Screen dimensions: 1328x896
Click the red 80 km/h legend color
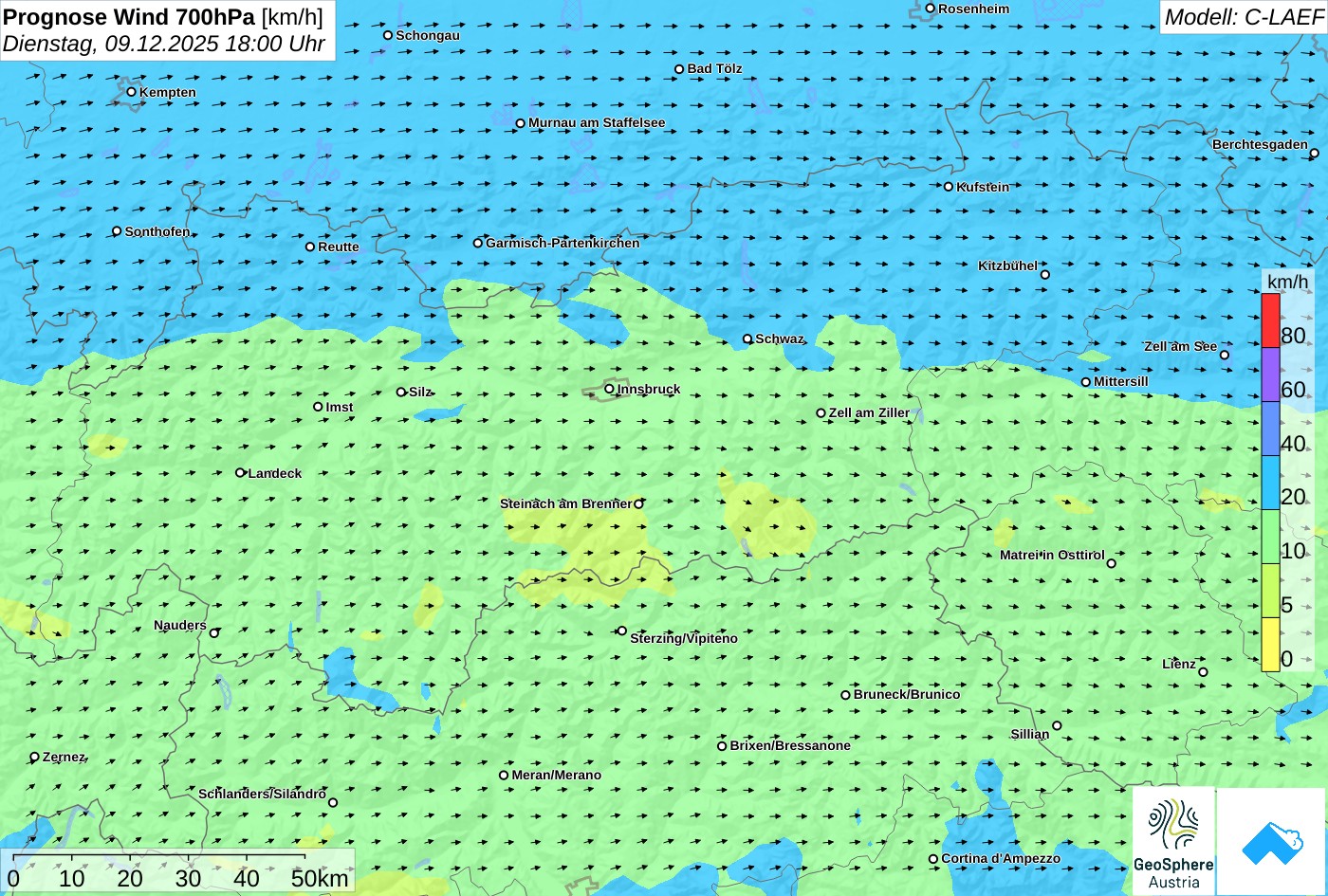tap(1270, 320)
